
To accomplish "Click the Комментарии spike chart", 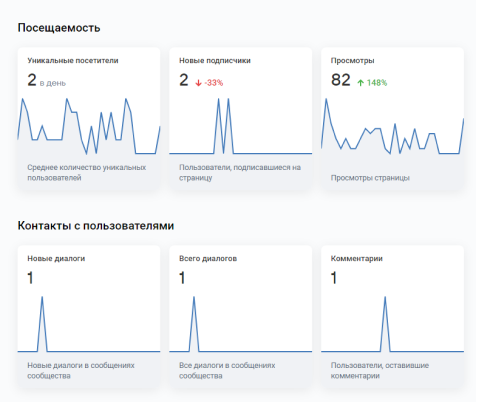I will [x=392, y=324].
